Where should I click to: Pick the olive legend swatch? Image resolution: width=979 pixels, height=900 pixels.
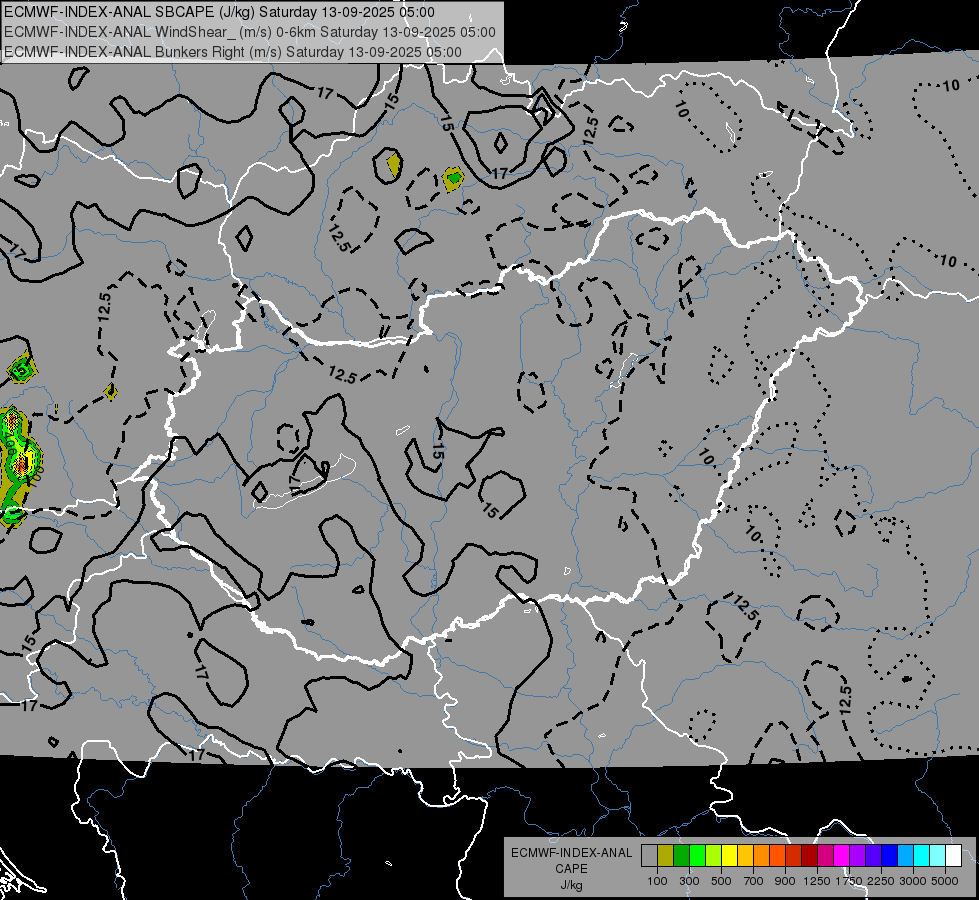click(666, 856)
